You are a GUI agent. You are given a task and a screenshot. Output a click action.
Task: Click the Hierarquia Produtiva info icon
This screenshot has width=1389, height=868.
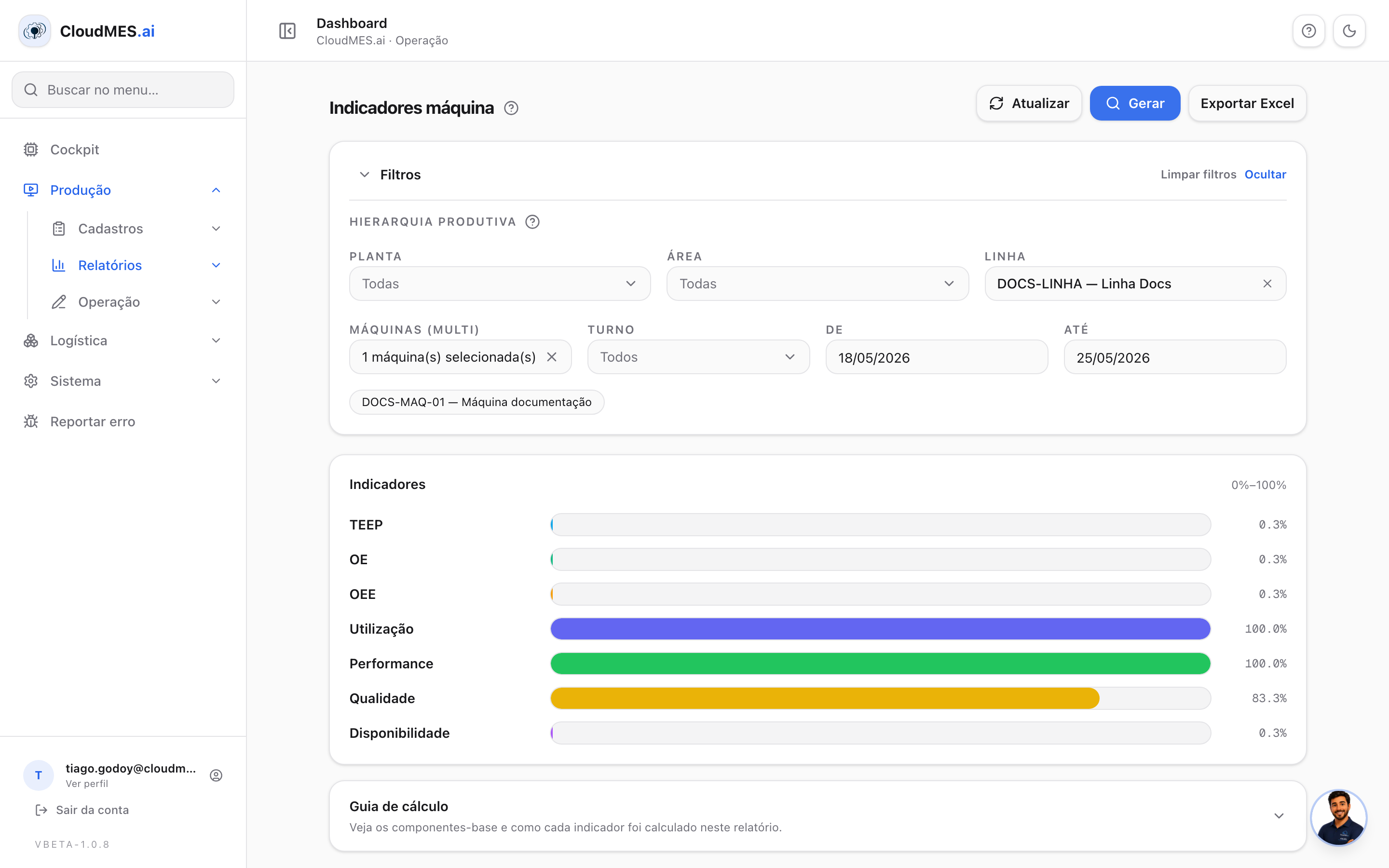532,222
